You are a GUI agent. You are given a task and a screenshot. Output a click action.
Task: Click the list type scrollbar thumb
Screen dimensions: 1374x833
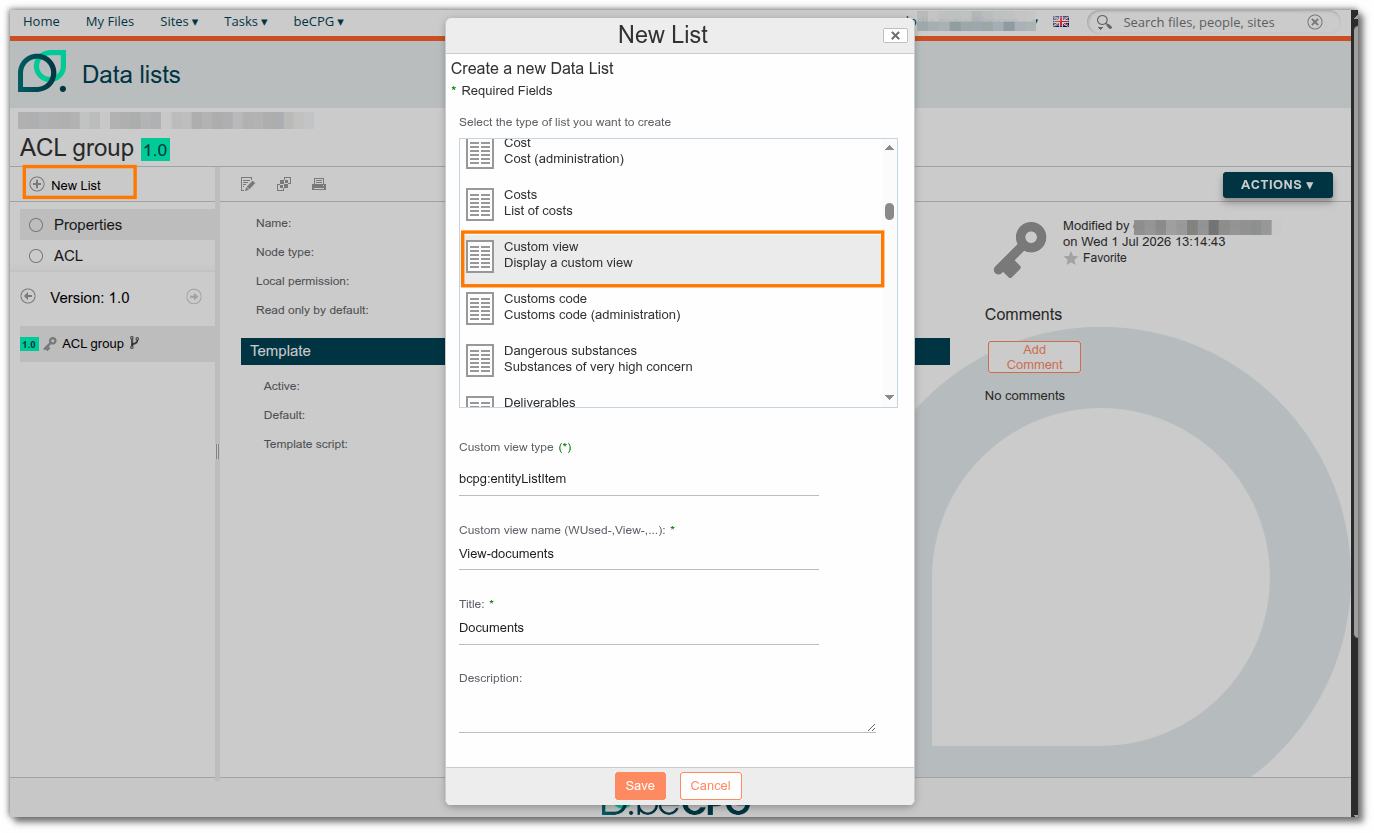889,211
